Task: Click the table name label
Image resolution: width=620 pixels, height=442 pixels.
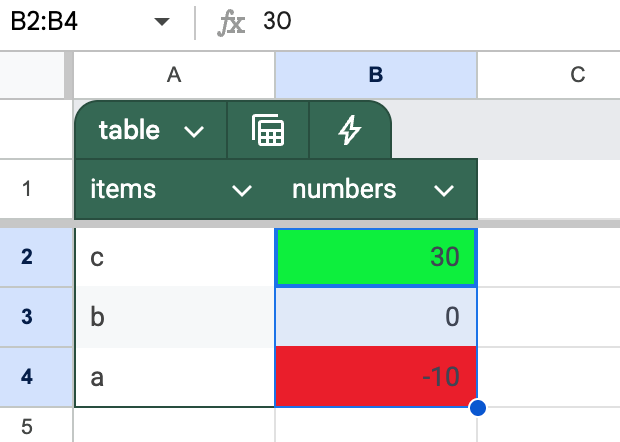Action: coord(129,130)
